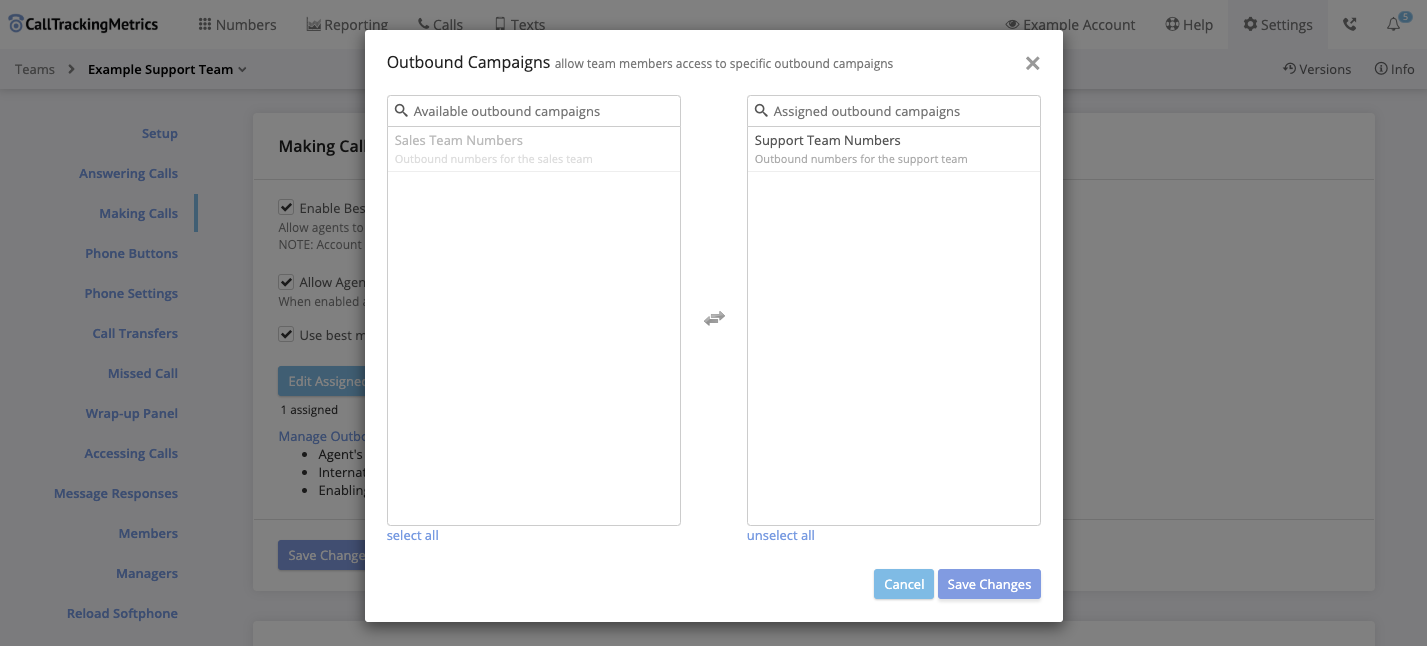
Task: Toggle the Allow Agent checkbox
Action: point(286,282)
